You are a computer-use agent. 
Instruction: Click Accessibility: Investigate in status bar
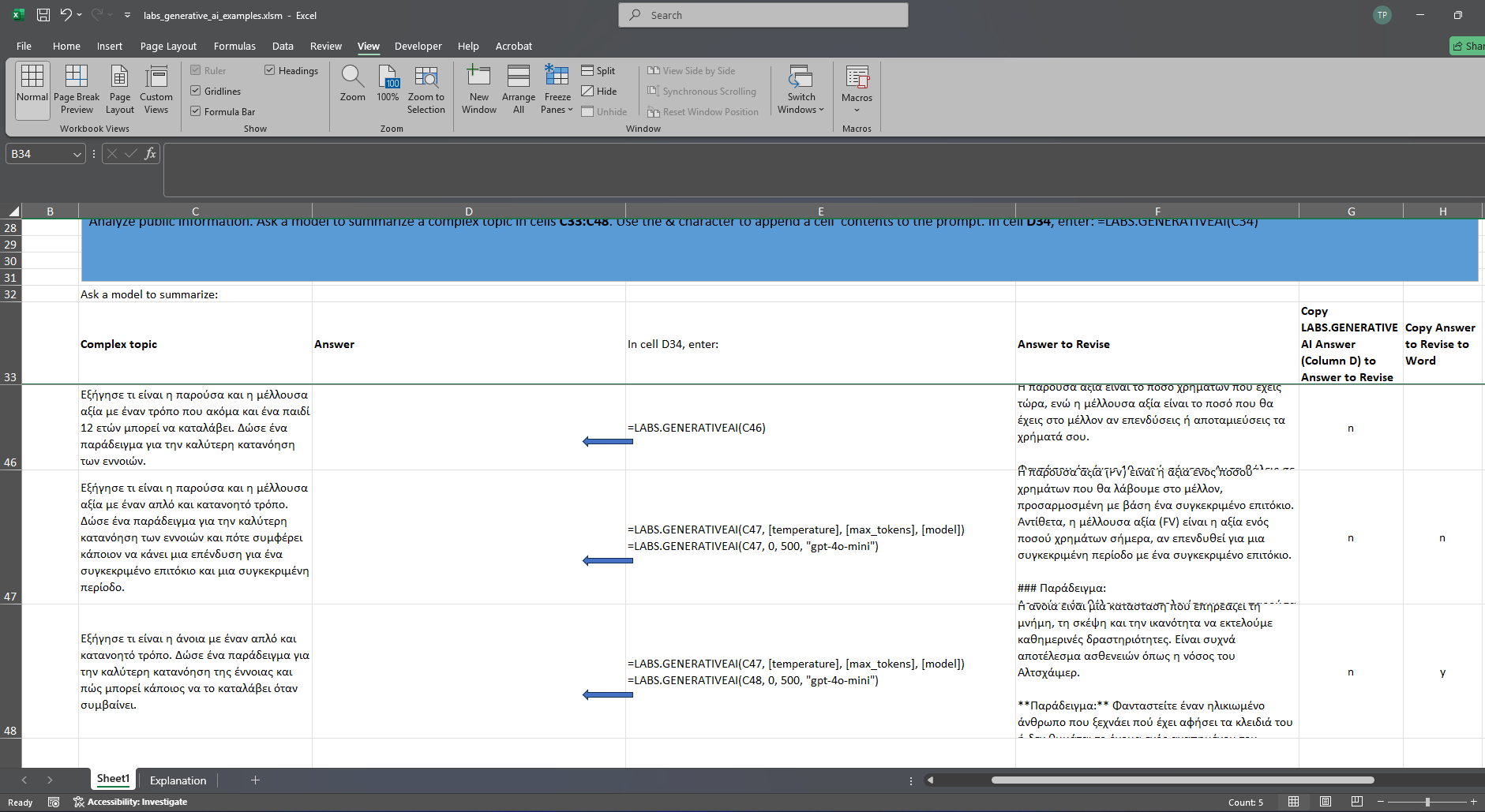131,802
